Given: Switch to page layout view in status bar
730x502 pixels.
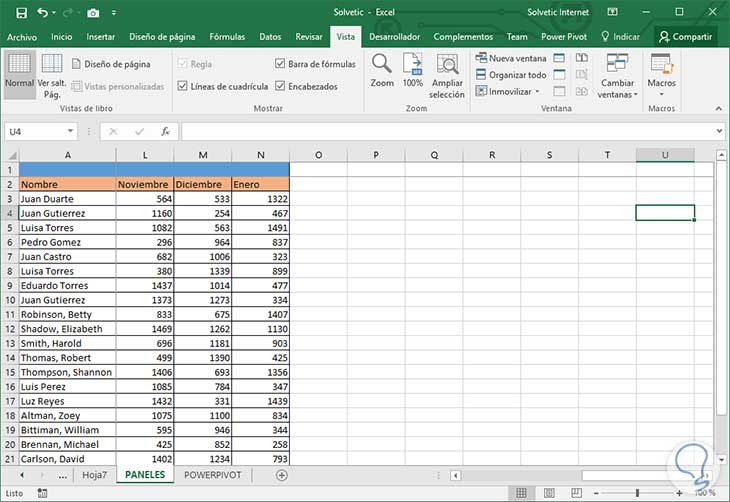Looking at the screenshot, I should pyautogui.click(x=549, y=493).
